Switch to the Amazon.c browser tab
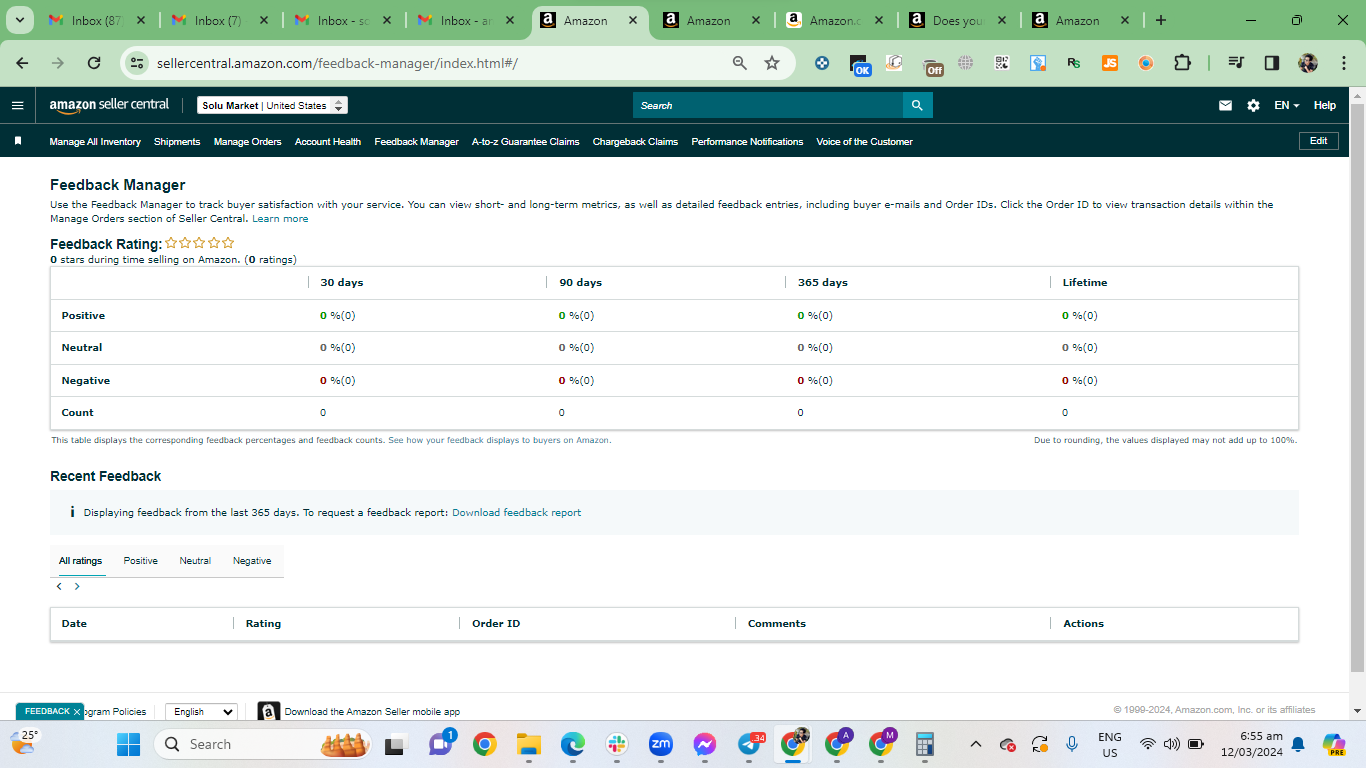1366x768 pixels. (x=835, y=20)
